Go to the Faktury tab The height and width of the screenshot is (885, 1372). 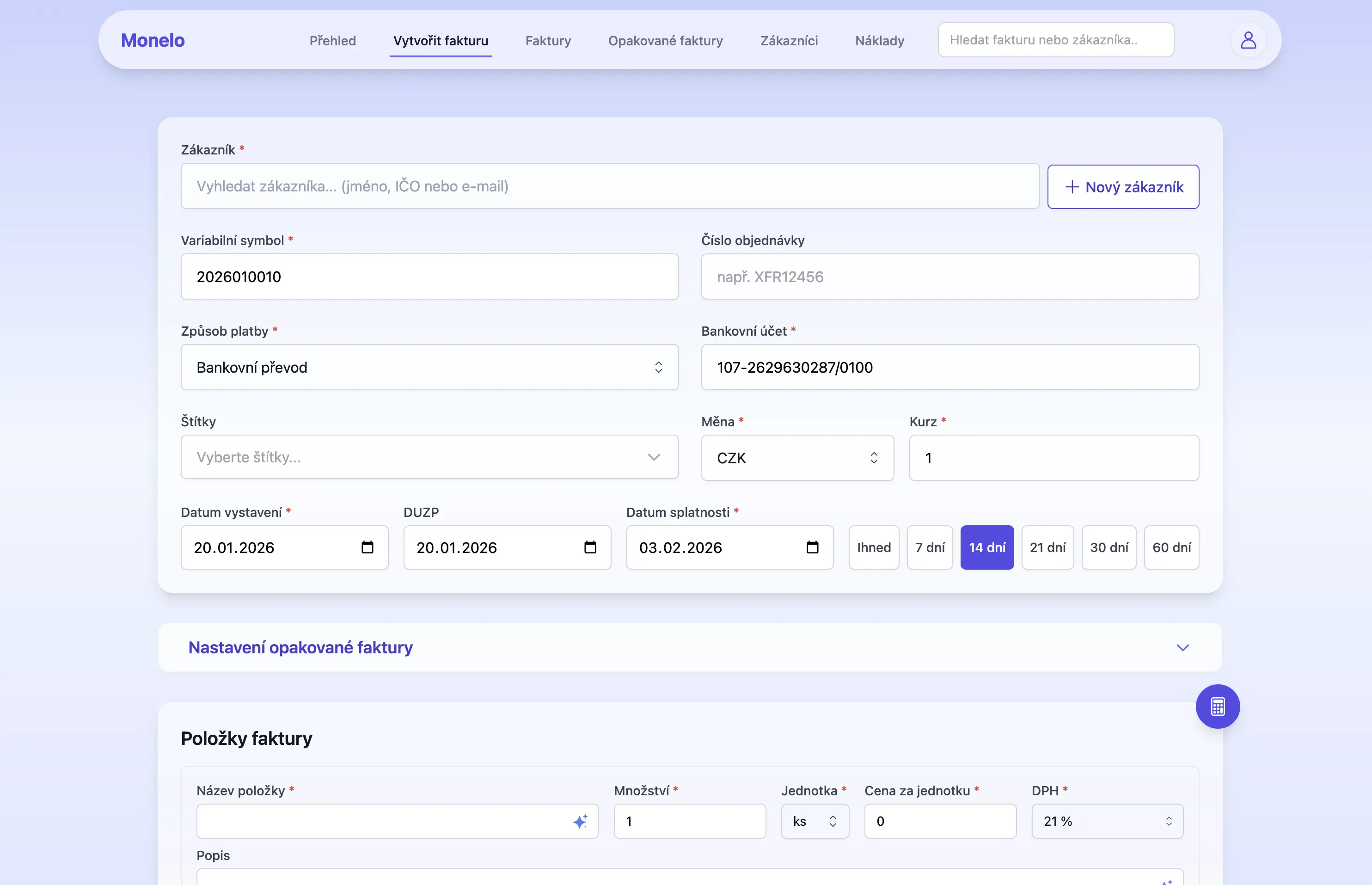coord(547,41)
